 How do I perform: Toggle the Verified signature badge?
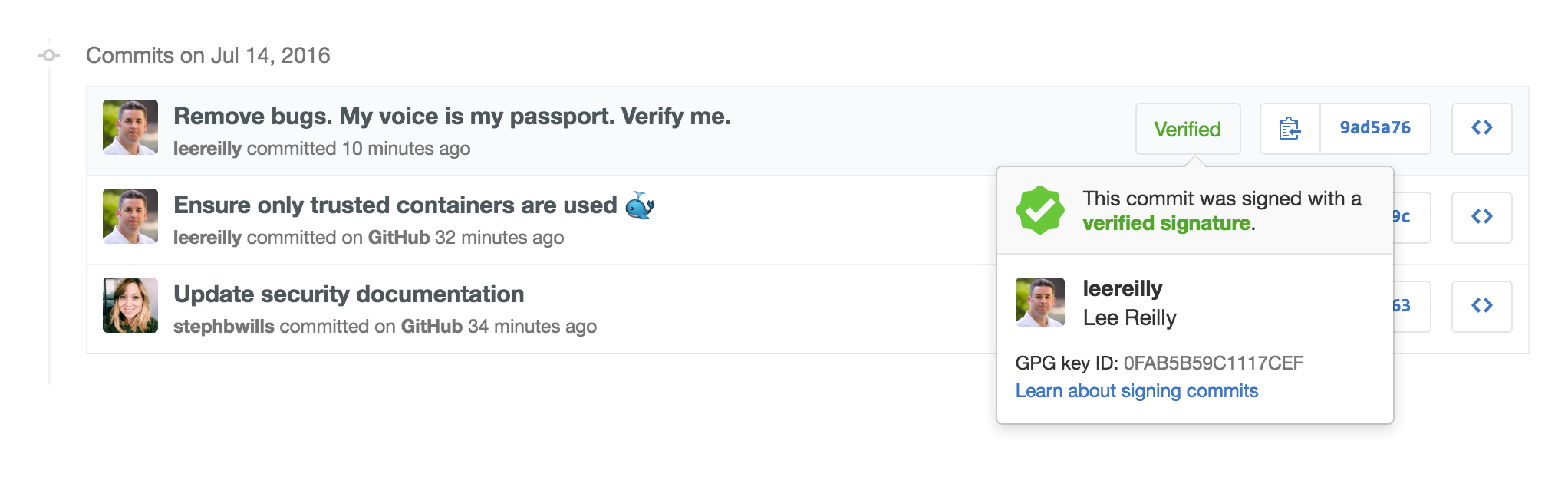(1188, 129)
